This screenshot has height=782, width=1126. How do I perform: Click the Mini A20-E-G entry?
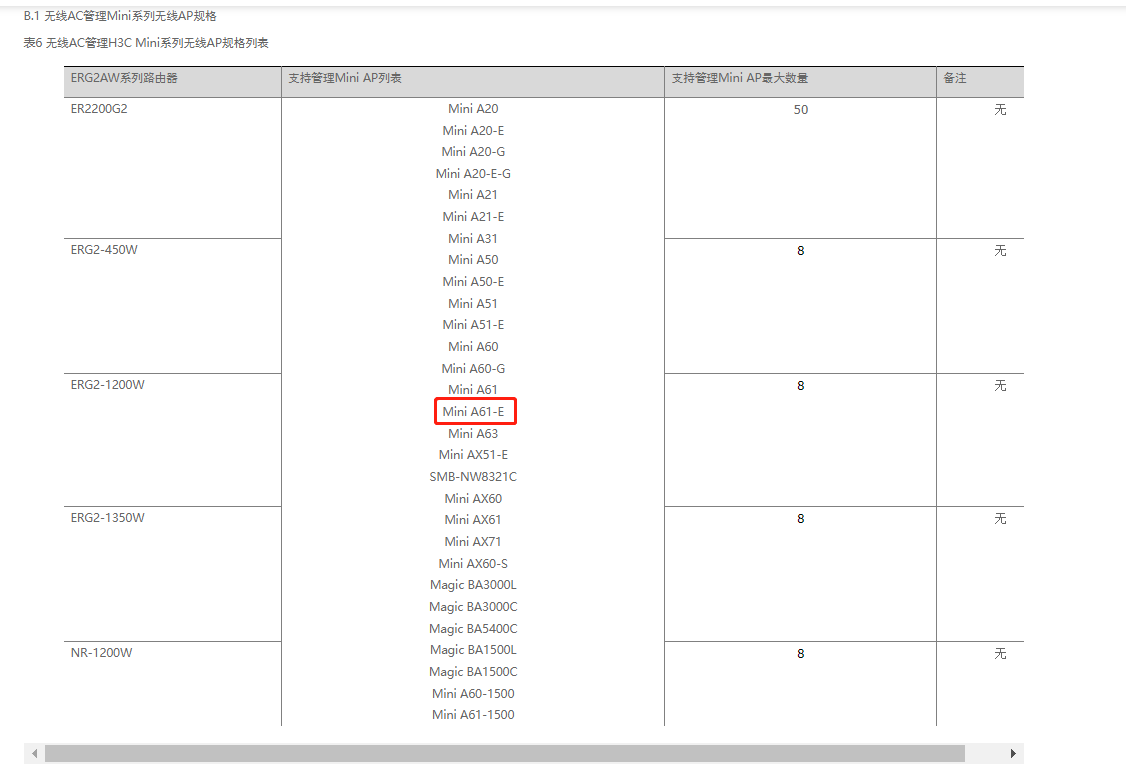pyautogui.click(x=473, y=174)
